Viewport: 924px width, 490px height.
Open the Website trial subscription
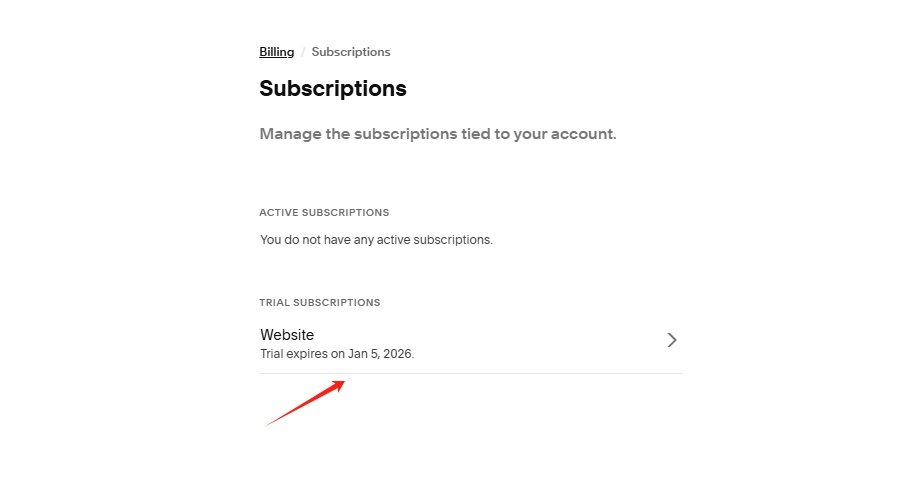tap(287, 335)
